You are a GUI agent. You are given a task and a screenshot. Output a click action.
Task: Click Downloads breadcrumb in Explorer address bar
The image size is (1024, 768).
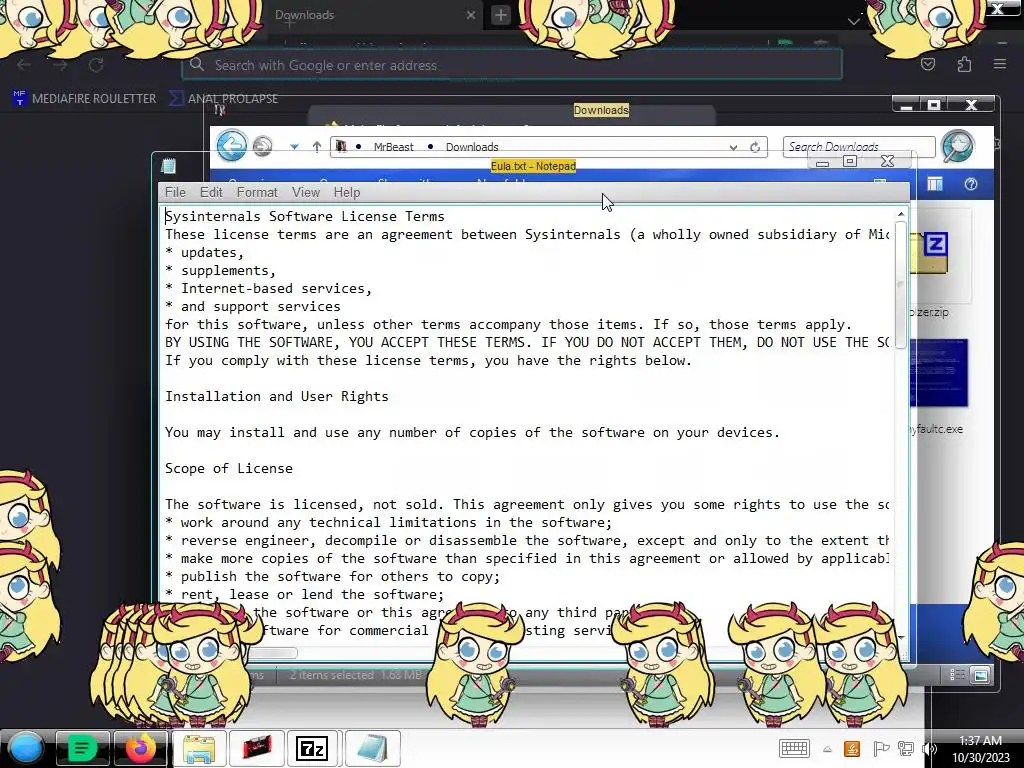(472, 147)
